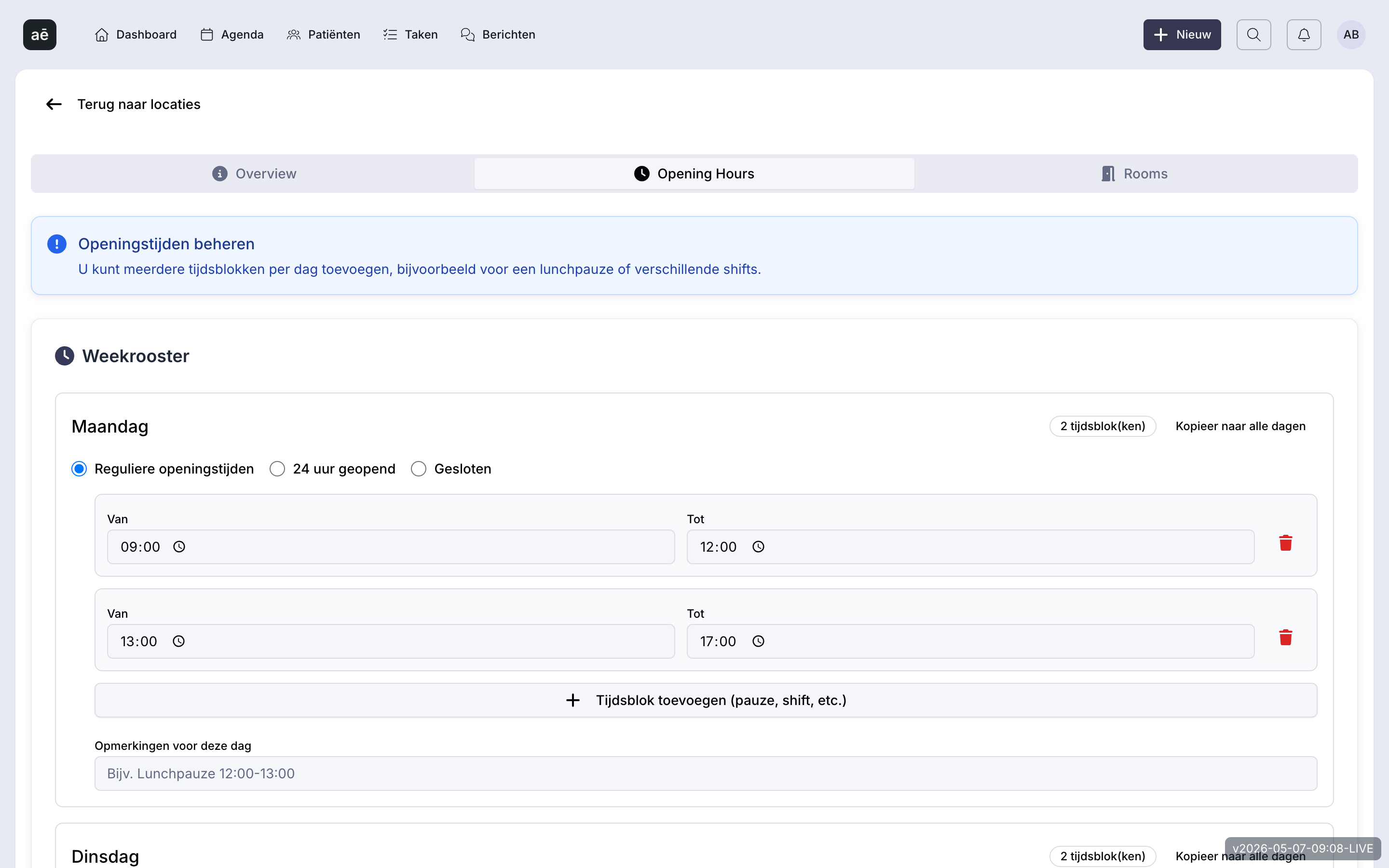Click the Openingstijden beheren heading
The height and width of the screenshot is (868, 1389).
tap(166, 244)
